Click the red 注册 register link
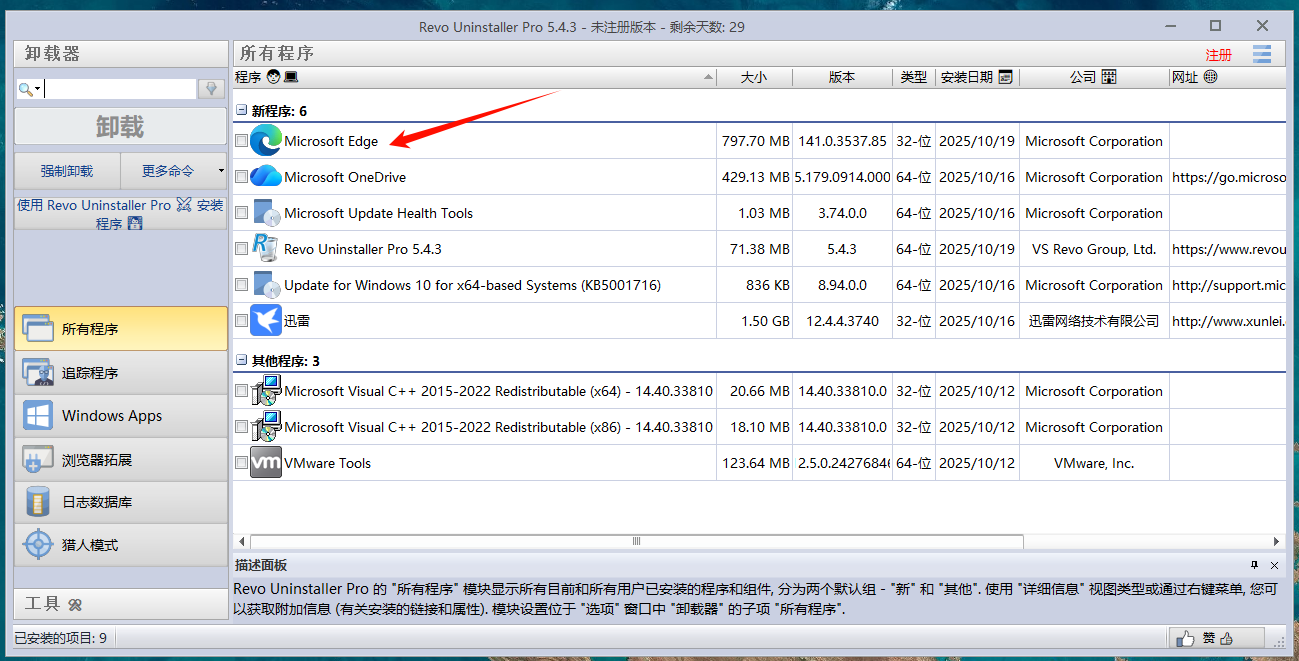Screen dimensions: 1299x661 point(1218,55)
